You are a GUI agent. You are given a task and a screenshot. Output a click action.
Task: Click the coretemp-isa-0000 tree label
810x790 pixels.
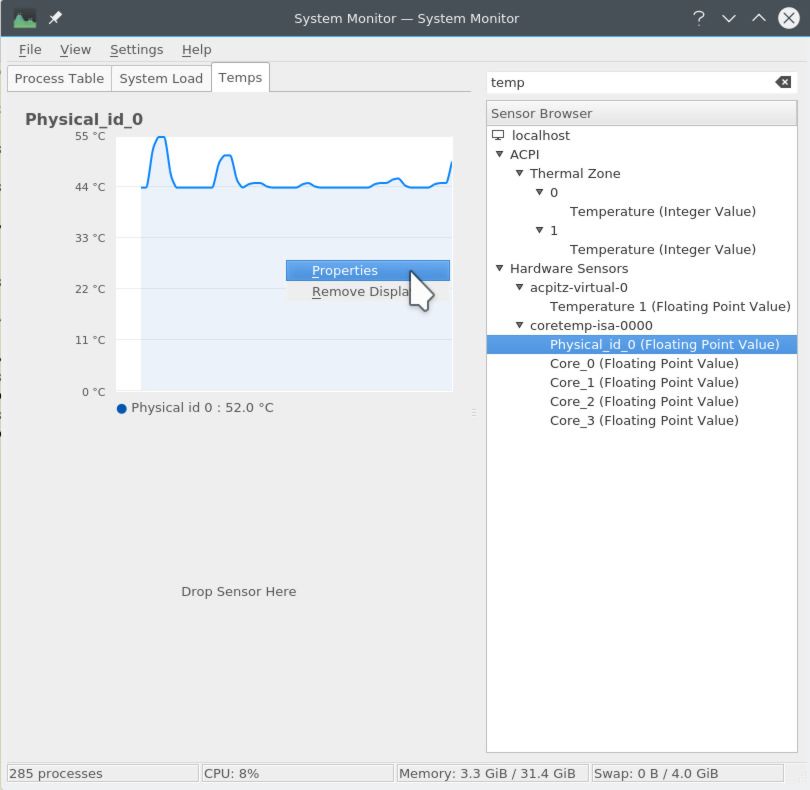click(591, 326)
